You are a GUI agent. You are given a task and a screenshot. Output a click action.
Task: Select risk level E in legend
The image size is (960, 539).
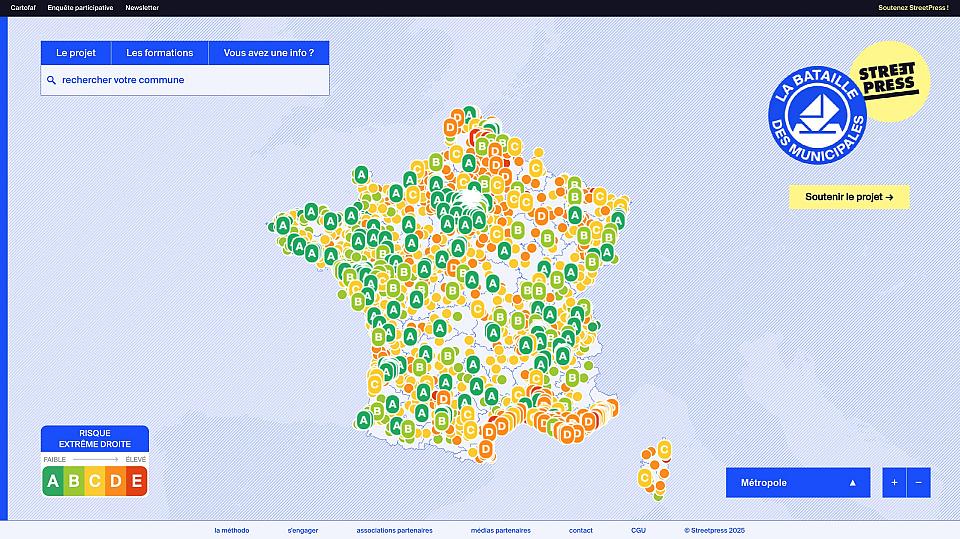(x=136, y=482)
